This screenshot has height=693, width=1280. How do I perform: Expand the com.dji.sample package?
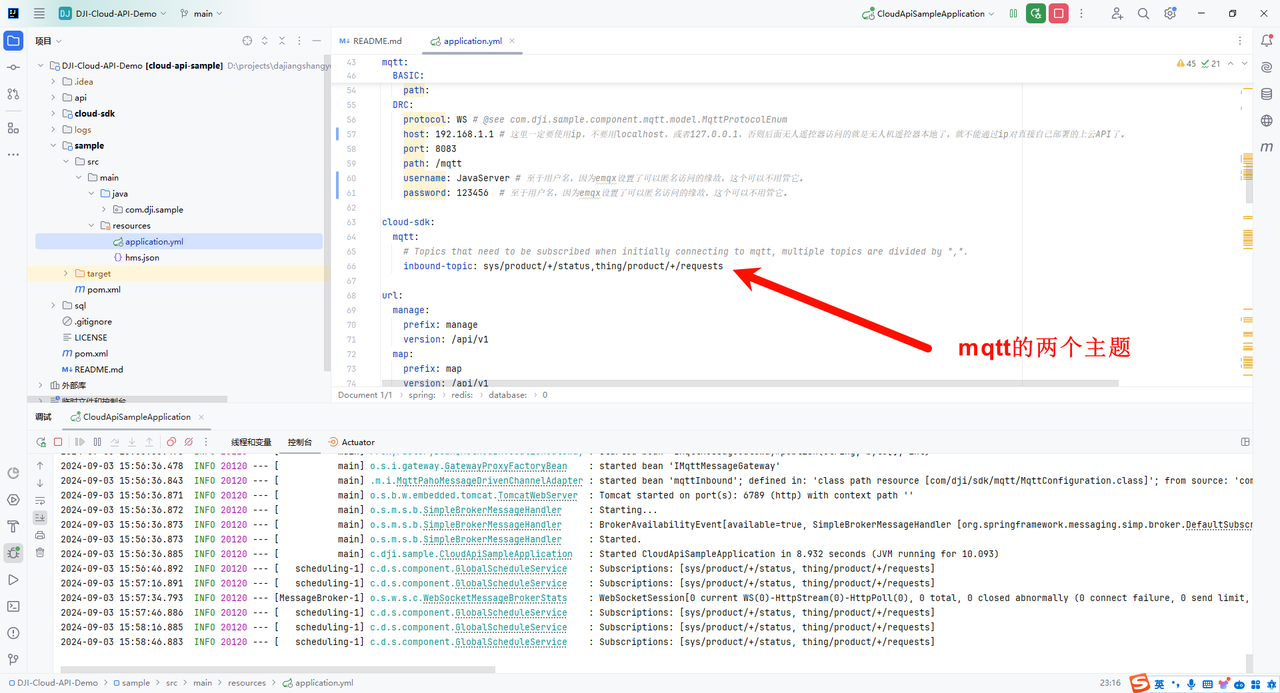[x=104, y=210]
